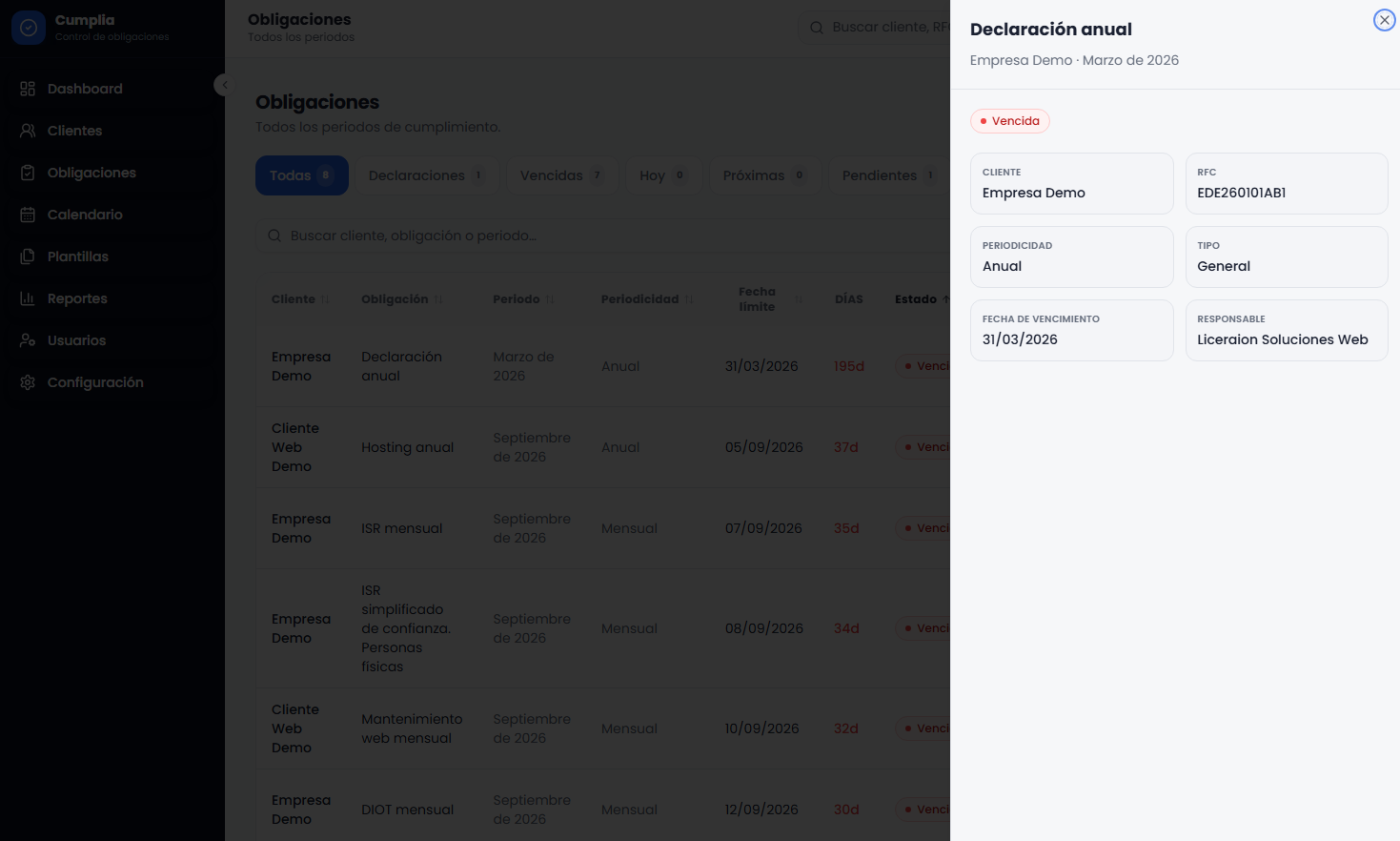1400x841 pixels.
Task: Click the Calendario calendar icon
Action: click(x=28, y=215)
